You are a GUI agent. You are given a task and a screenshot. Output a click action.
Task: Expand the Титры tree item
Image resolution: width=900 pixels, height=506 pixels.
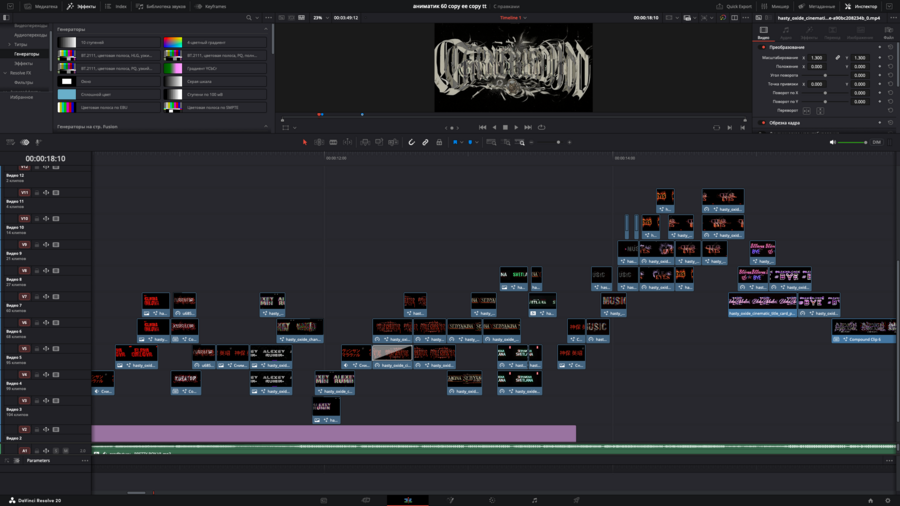pos(21,45)
